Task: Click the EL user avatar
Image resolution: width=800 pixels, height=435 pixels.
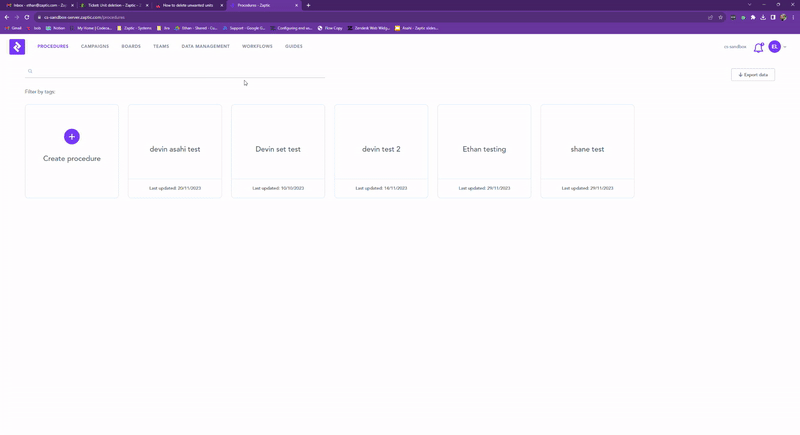Action: [774, 47]
